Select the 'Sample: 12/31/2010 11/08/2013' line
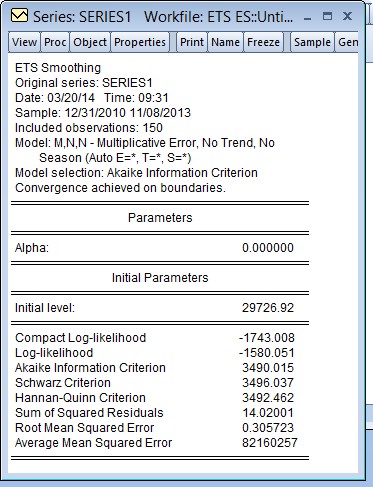Viewport: 373px width, 487px height. click(x=103, y=113)
